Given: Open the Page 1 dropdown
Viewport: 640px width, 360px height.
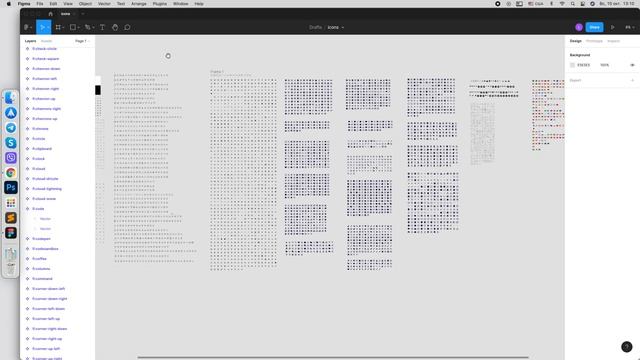Looking at the screenshot, I should coord(82,41).
